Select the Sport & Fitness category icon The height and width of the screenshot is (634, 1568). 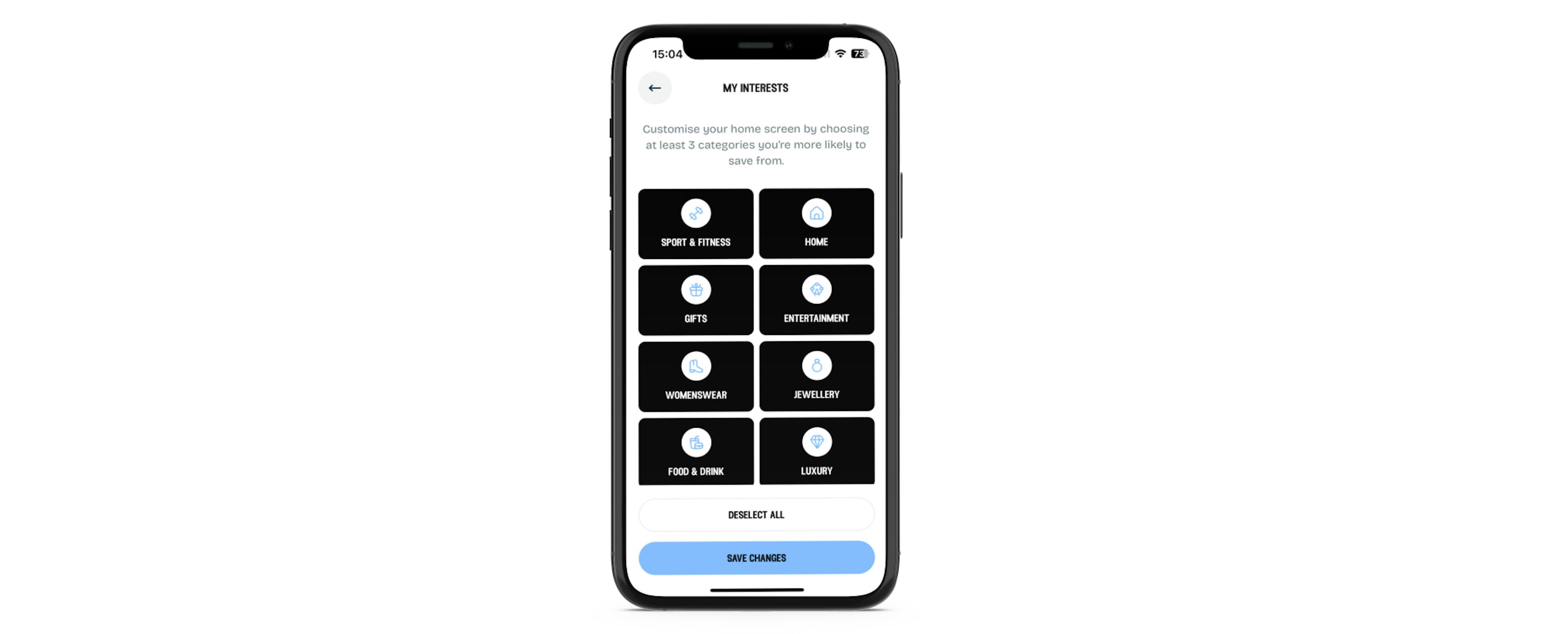(696, 213)
